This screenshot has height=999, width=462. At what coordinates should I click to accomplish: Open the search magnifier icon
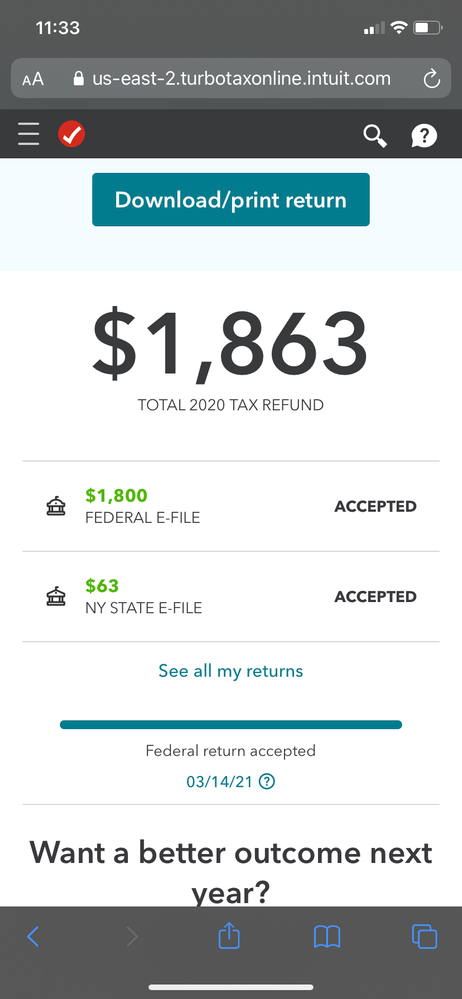pos(375,135)
